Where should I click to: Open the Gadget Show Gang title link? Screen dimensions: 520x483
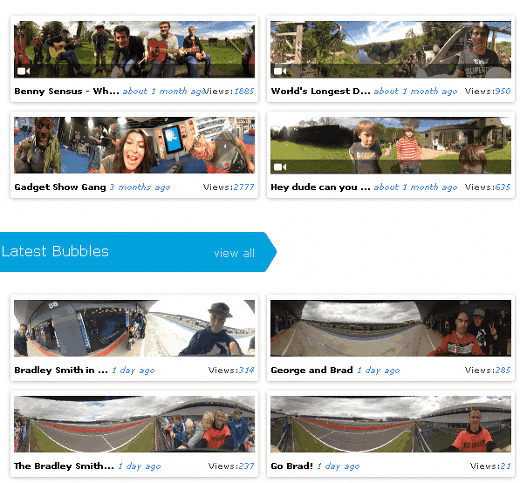pyautogui.click(x=60, y=187)
